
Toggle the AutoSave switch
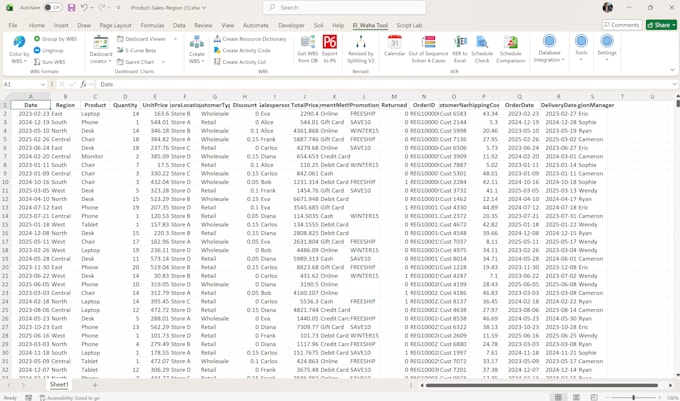click(52, 7)
